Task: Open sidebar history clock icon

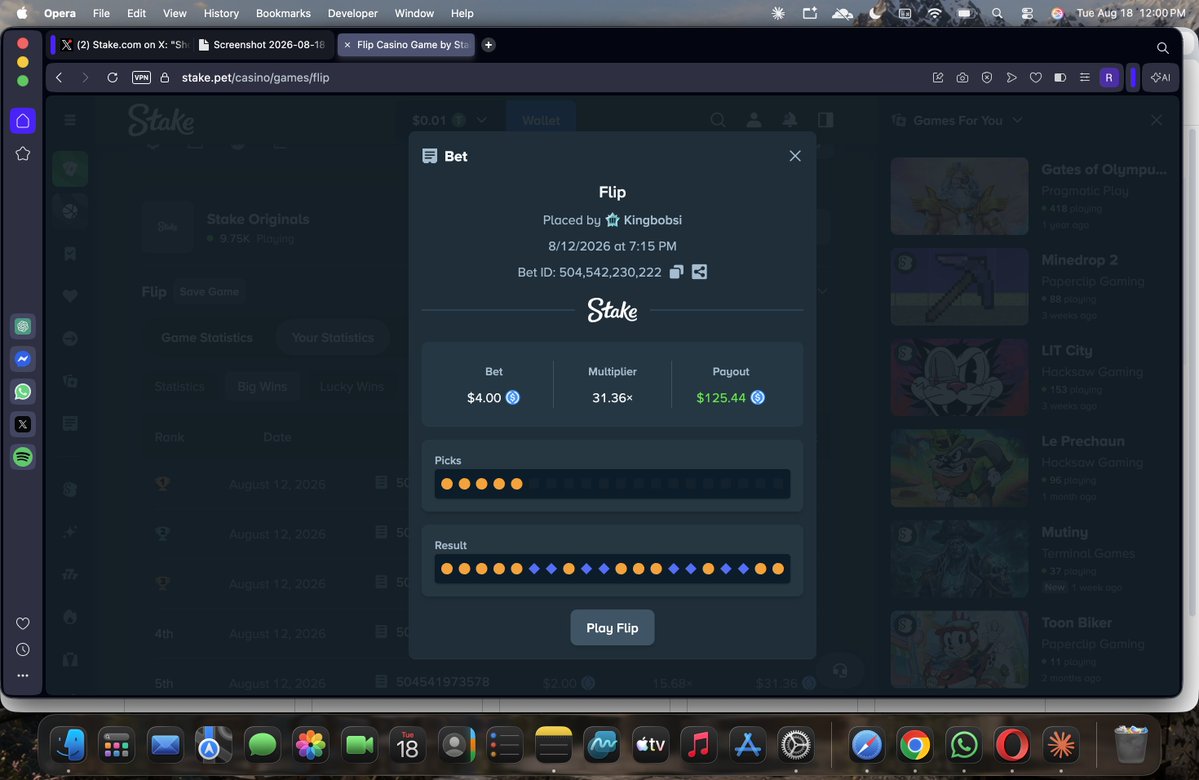Action: 23,649
